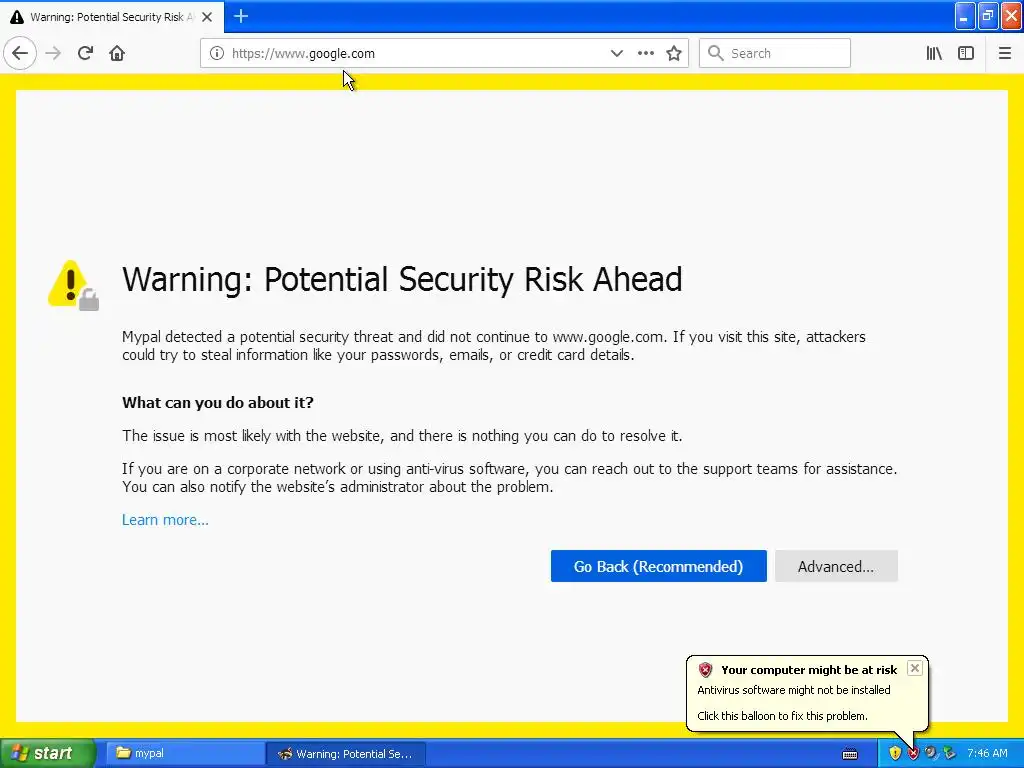Image resolution: width=1024 pixels, height=768 pixels.
Task: Close the browser window with red X
Action: pyautogui.click(x=1012, y=16)
